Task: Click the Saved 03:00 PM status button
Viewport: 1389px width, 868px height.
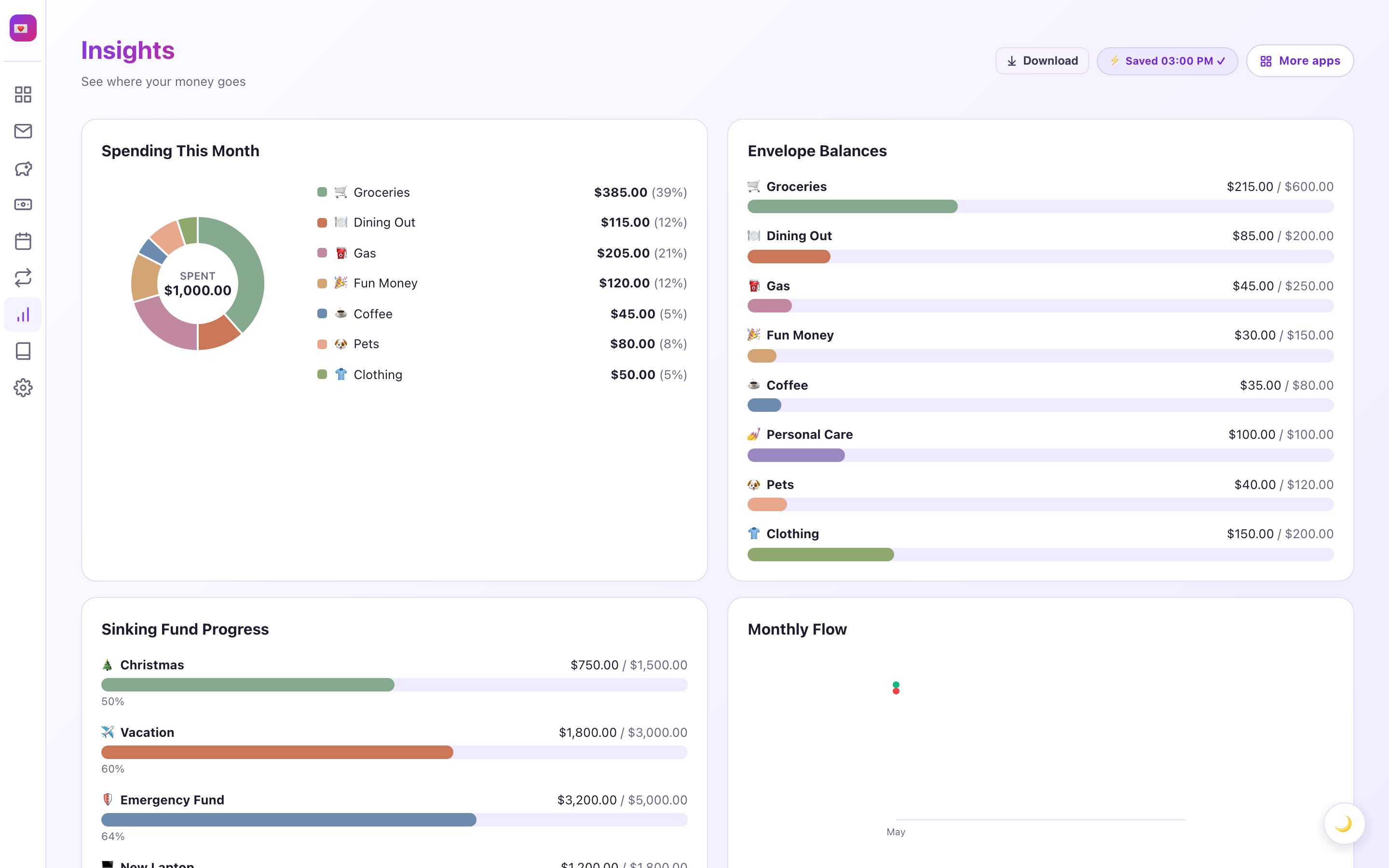Action: pos(1167,61)
